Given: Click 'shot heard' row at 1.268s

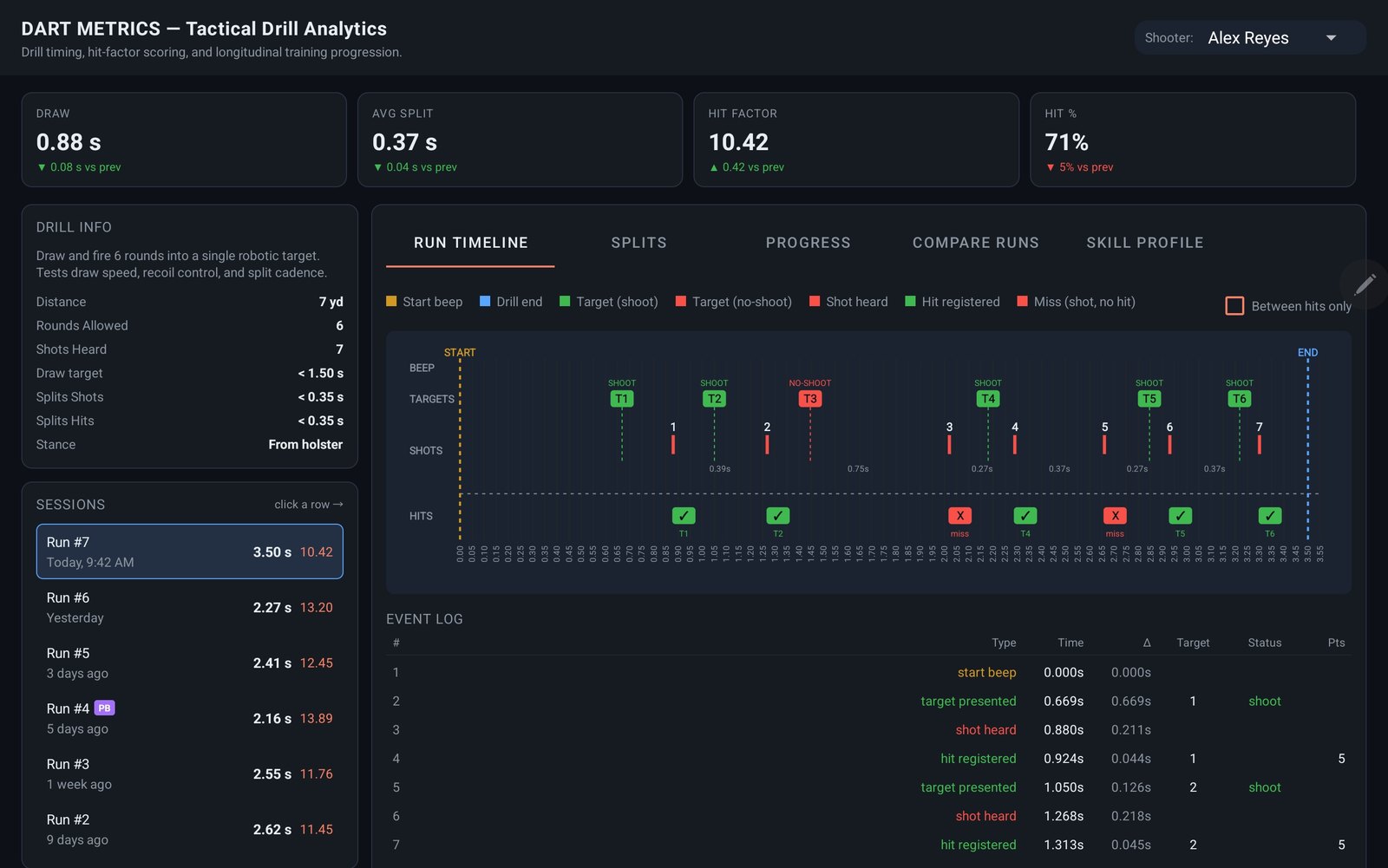Looking at the screenshot, I should click(x=868, y=816).
